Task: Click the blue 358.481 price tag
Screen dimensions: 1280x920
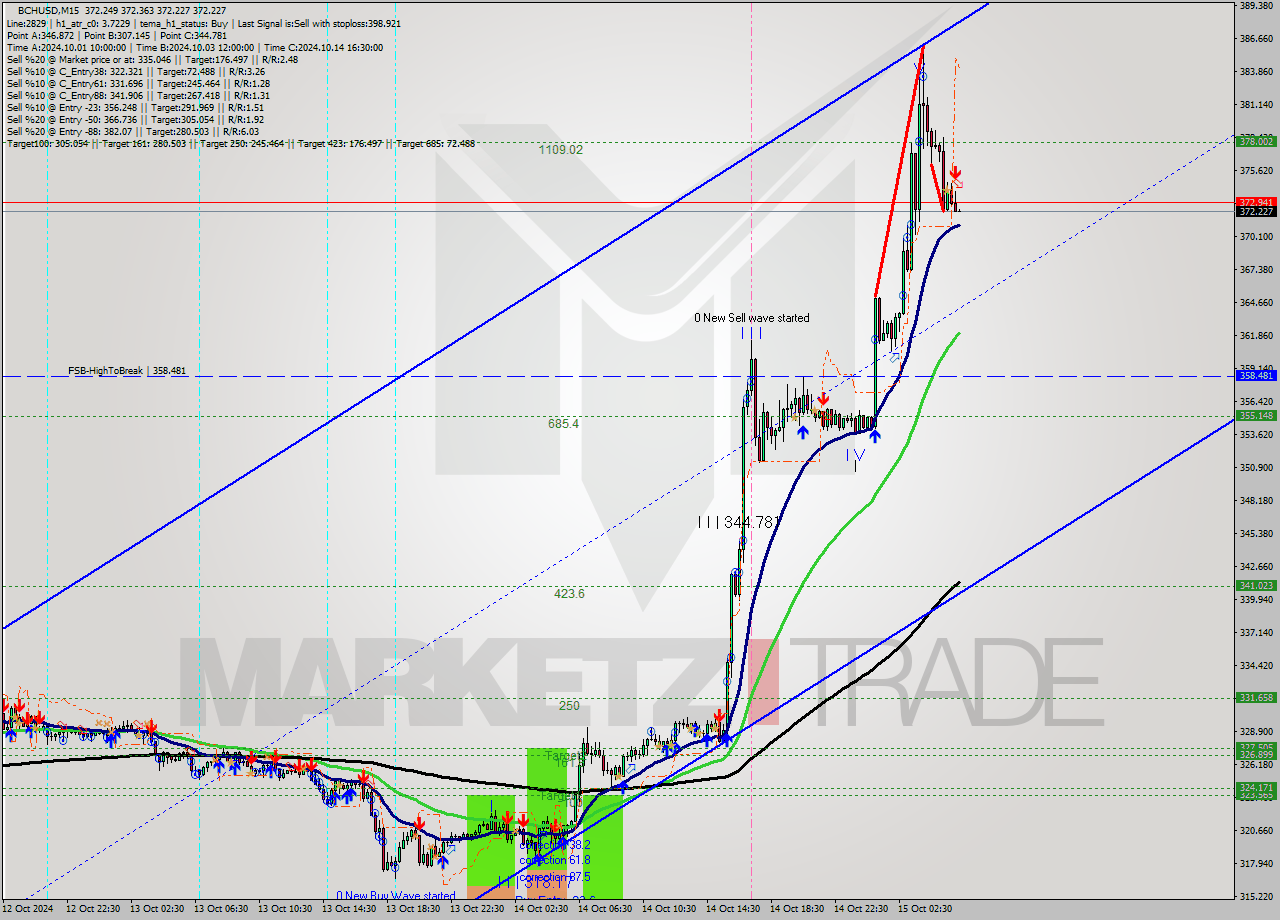Action: [x=1256, y=375]
